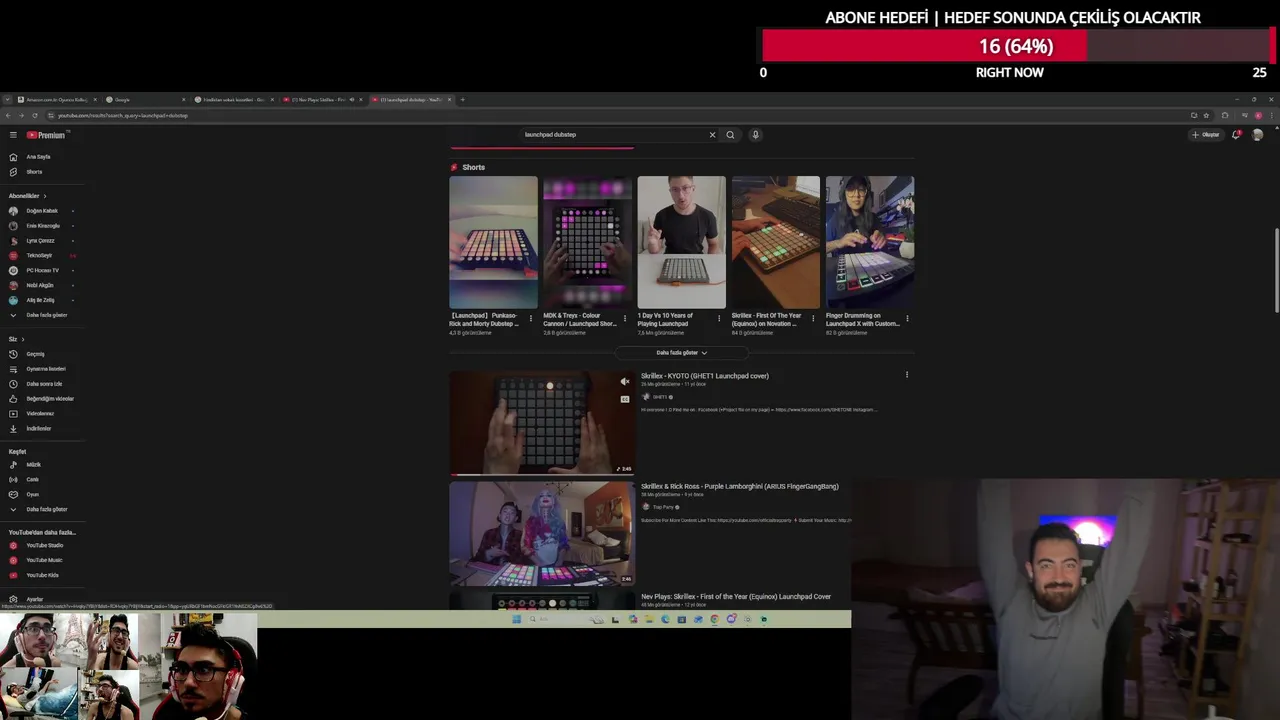This screenshot has height=720, width=1280.
Task: Open YouTube notifications bell
Action: click(1236, 135)
